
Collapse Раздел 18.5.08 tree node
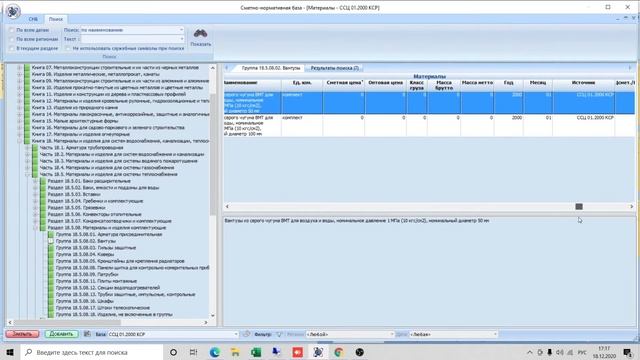coord(35,228)
